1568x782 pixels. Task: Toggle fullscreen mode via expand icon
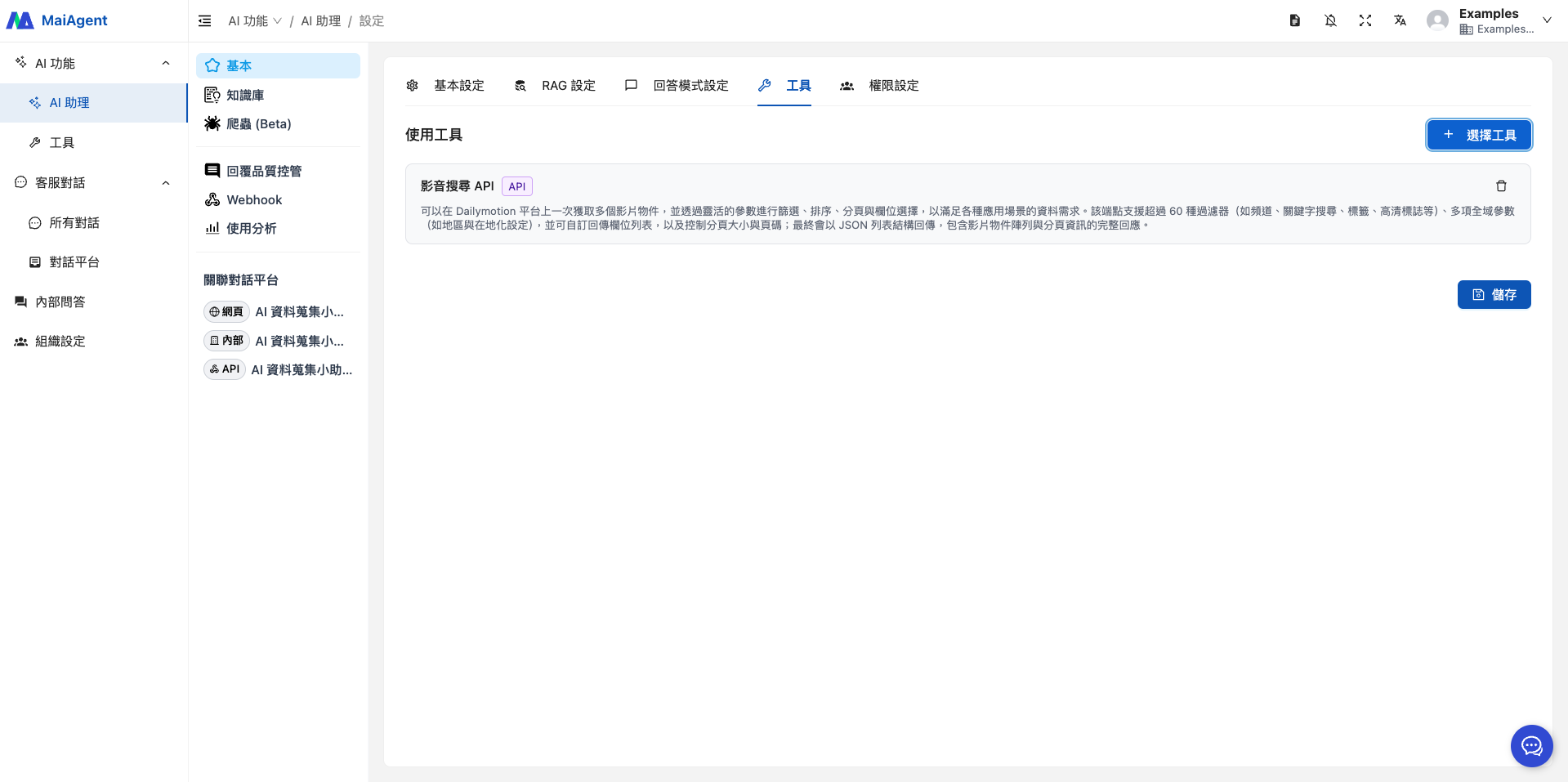click(1365, 20)
